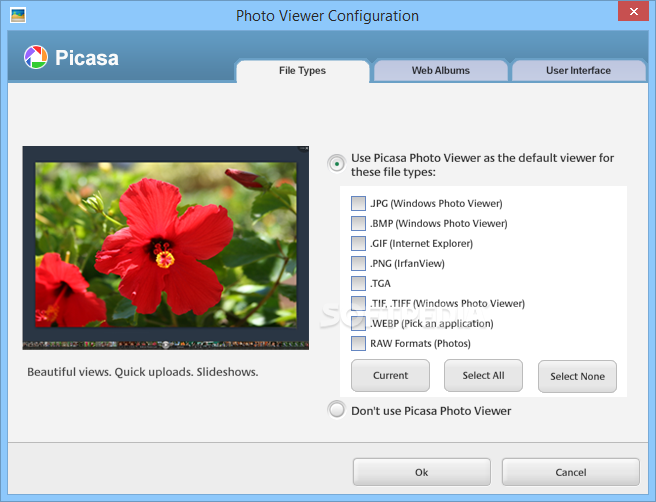Click the window icon in the title bar
The height and width of the screenshot is (502, 656).
coord(18,15)
